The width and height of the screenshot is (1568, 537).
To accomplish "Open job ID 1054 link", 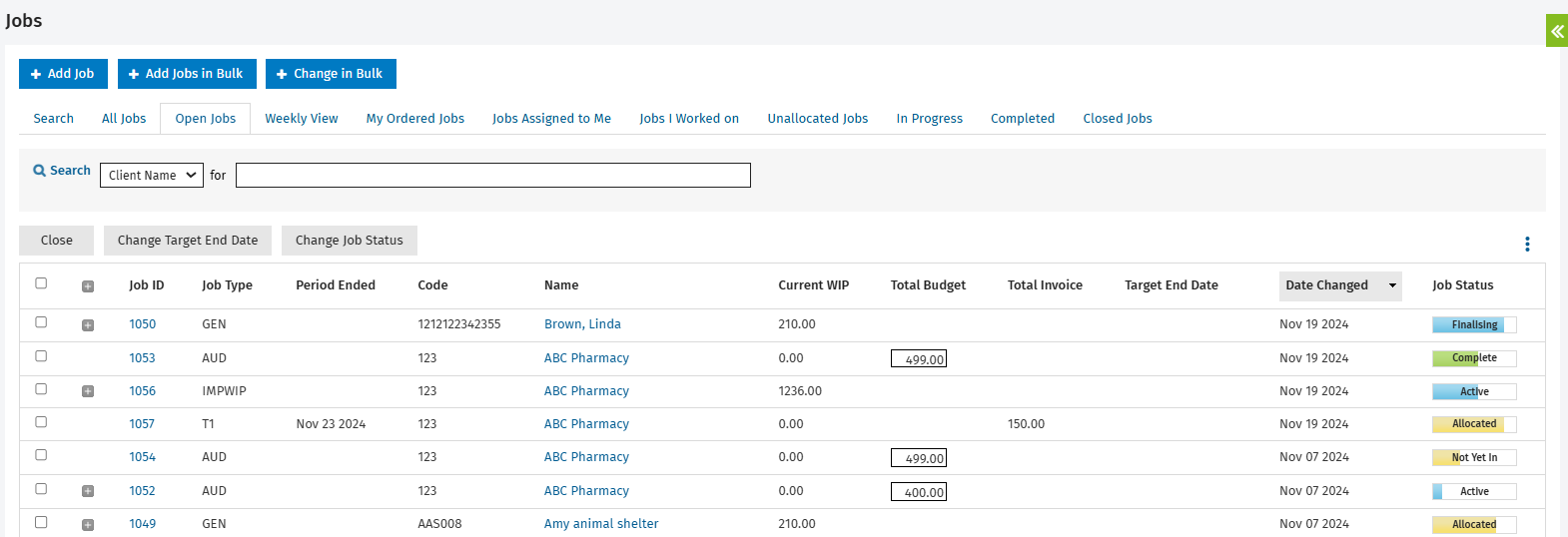I will pos(143,457).
